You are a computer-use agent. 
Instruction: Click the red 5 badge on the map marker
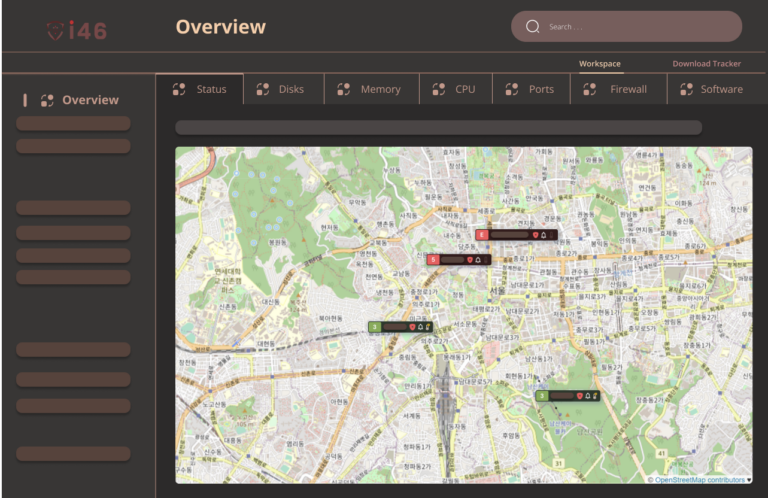coord(433,260)
